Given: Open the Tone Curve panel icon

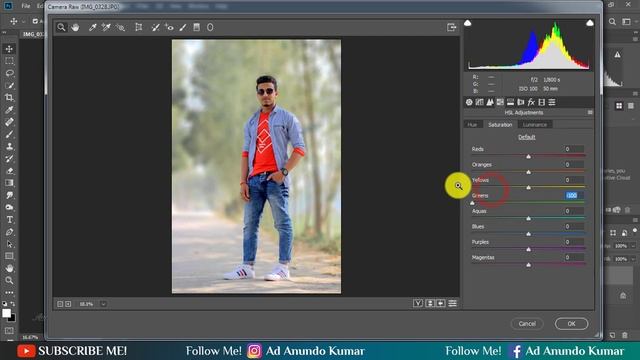Looking at the screenshot, I should coord(480,102).
